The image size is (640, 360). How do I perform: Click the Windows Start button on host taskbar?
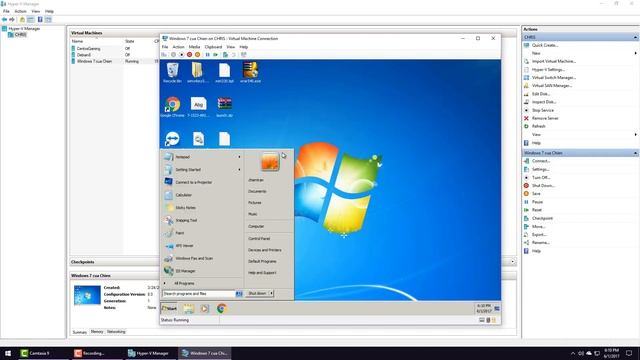8,353
